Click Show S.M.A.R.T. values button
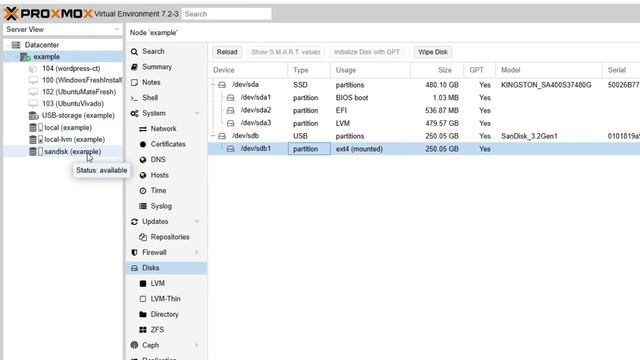This screenshot has width=640, height=360. click(286, 52)
